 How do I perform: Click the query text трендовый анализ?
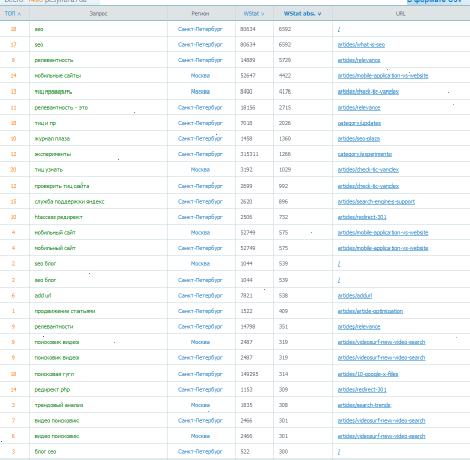59,405
